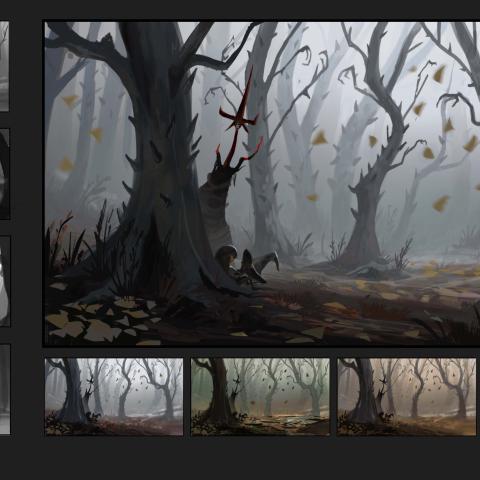Select the grey foggy color variation thumbnail
The width and height of the screenshot is (480, 480).
[x=114, y=397]
